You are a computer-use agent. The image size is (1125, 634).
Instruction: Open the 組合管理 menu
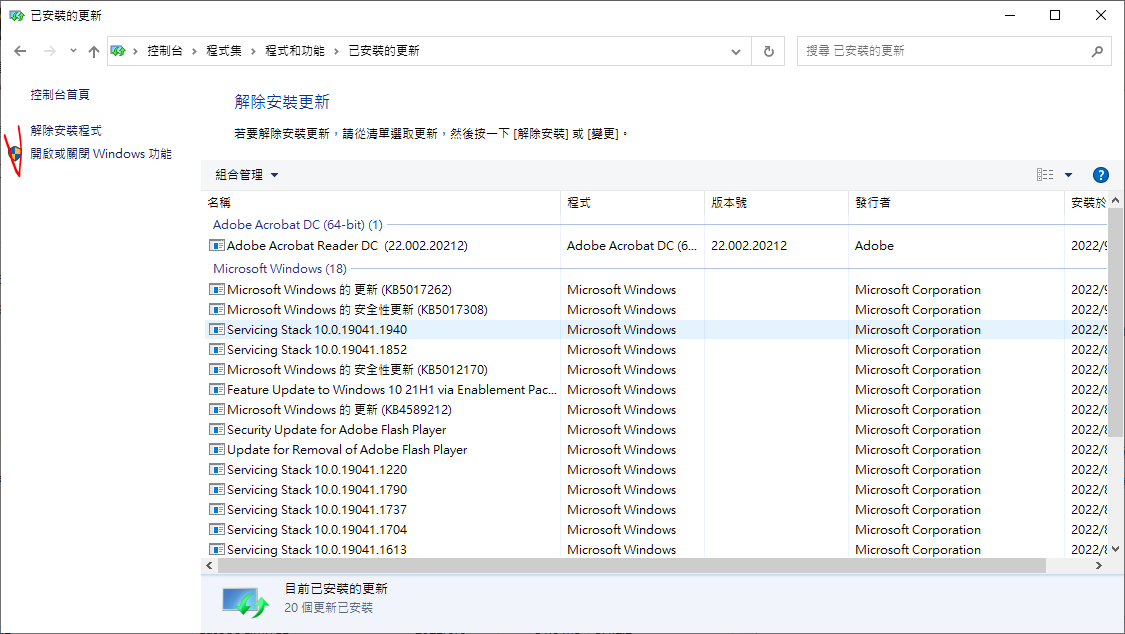click(246, 175)
